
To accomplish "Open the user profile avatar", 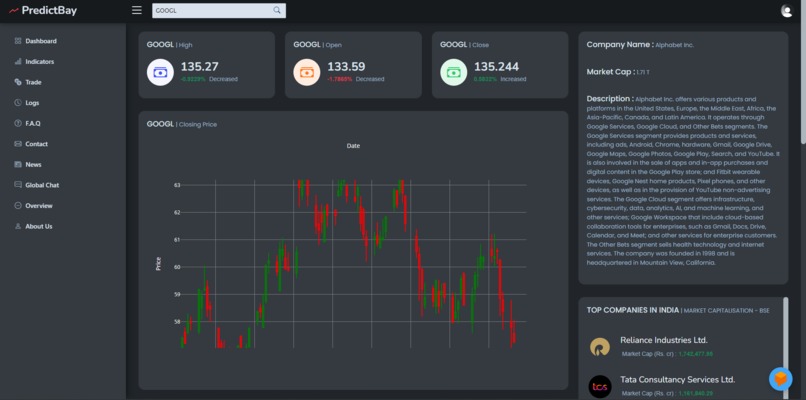I will coord(786,11).
